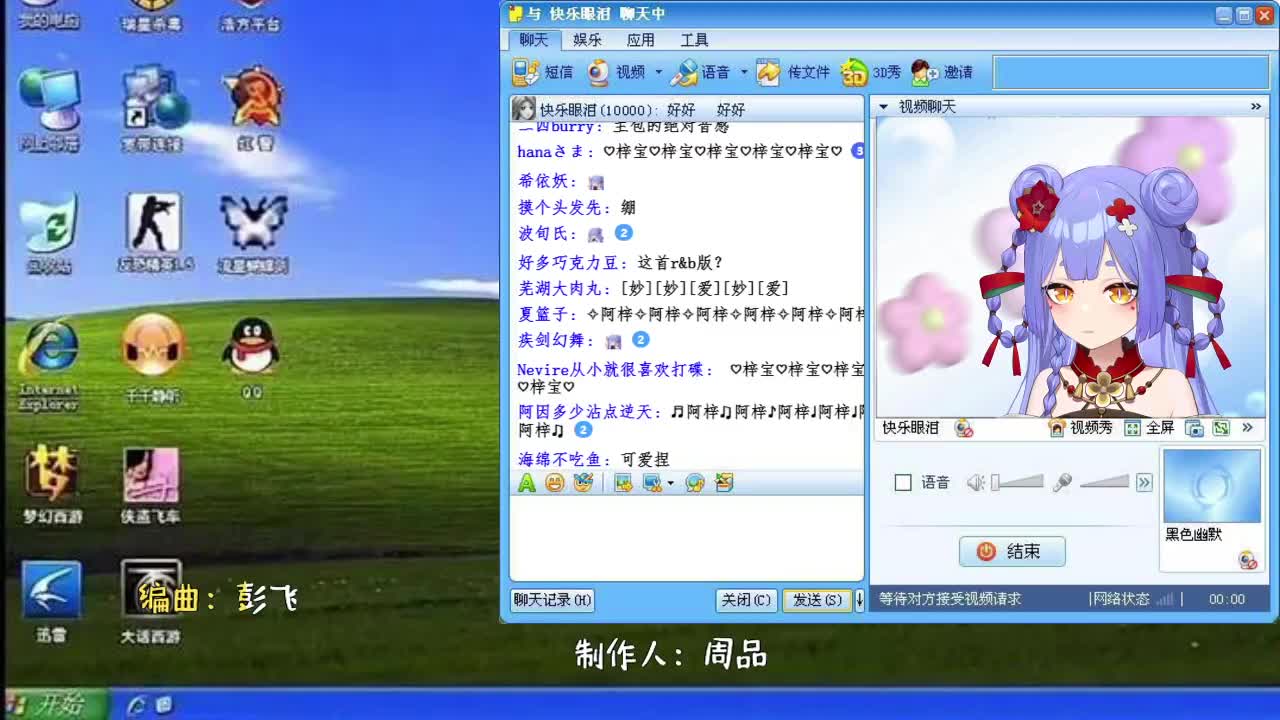The height and width of the screenshot is (720, 1280).
Task: Open font settings letter A icon
Action: point(526,483)
